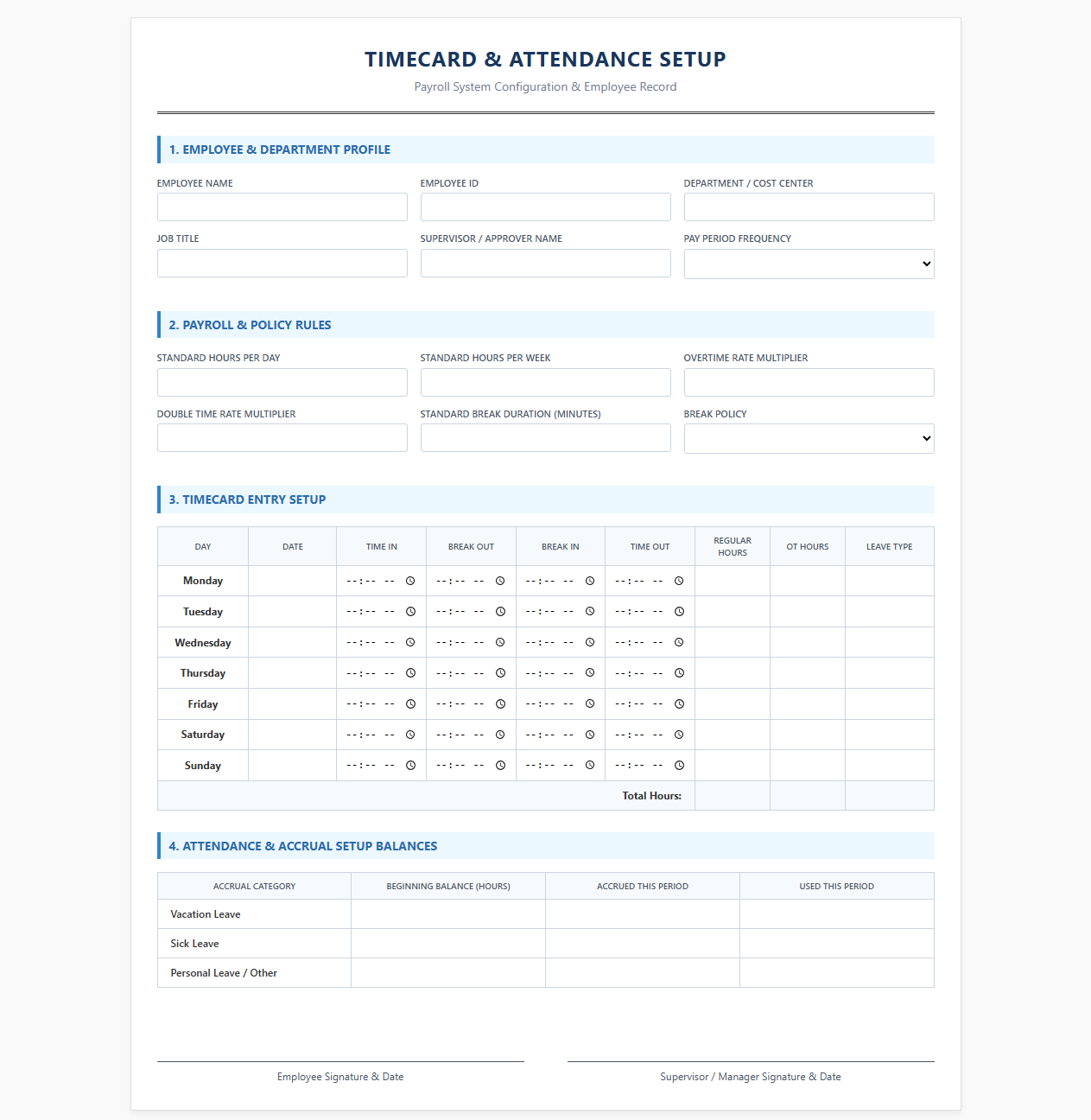Open the Tuesday Break Out clock picker
This screenshot has width=1091, height=1120.
click(x=500, y=612)
